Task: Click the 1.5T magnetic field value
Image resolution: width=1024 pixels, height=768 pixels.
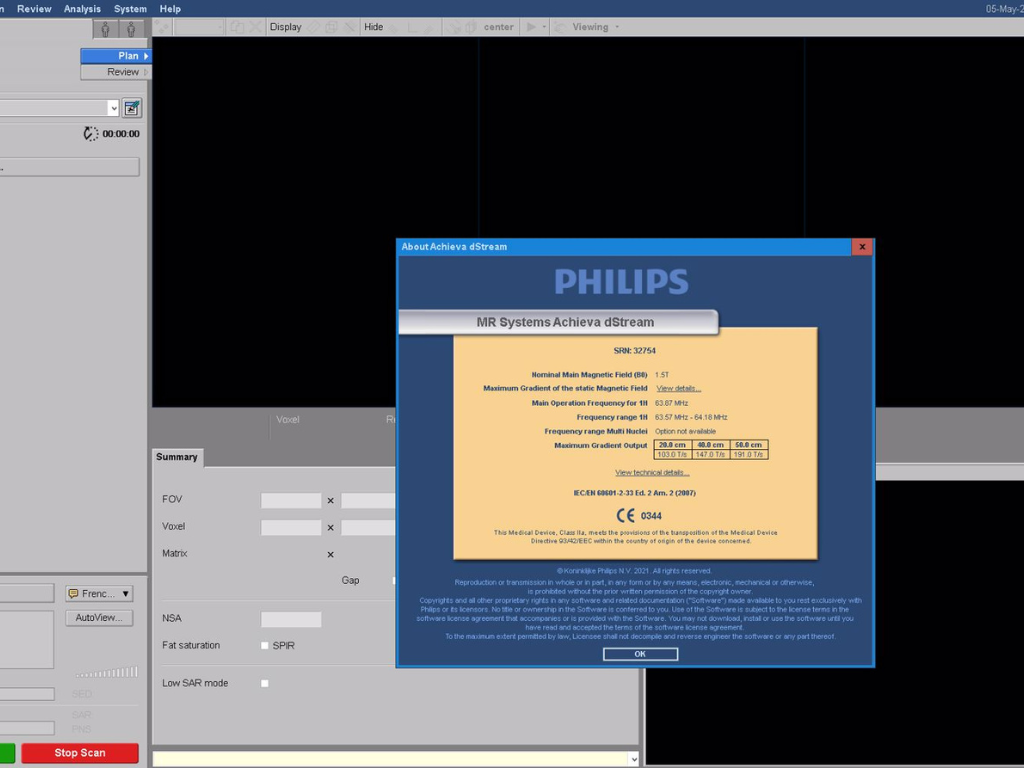Action: [x=662, y=375]
